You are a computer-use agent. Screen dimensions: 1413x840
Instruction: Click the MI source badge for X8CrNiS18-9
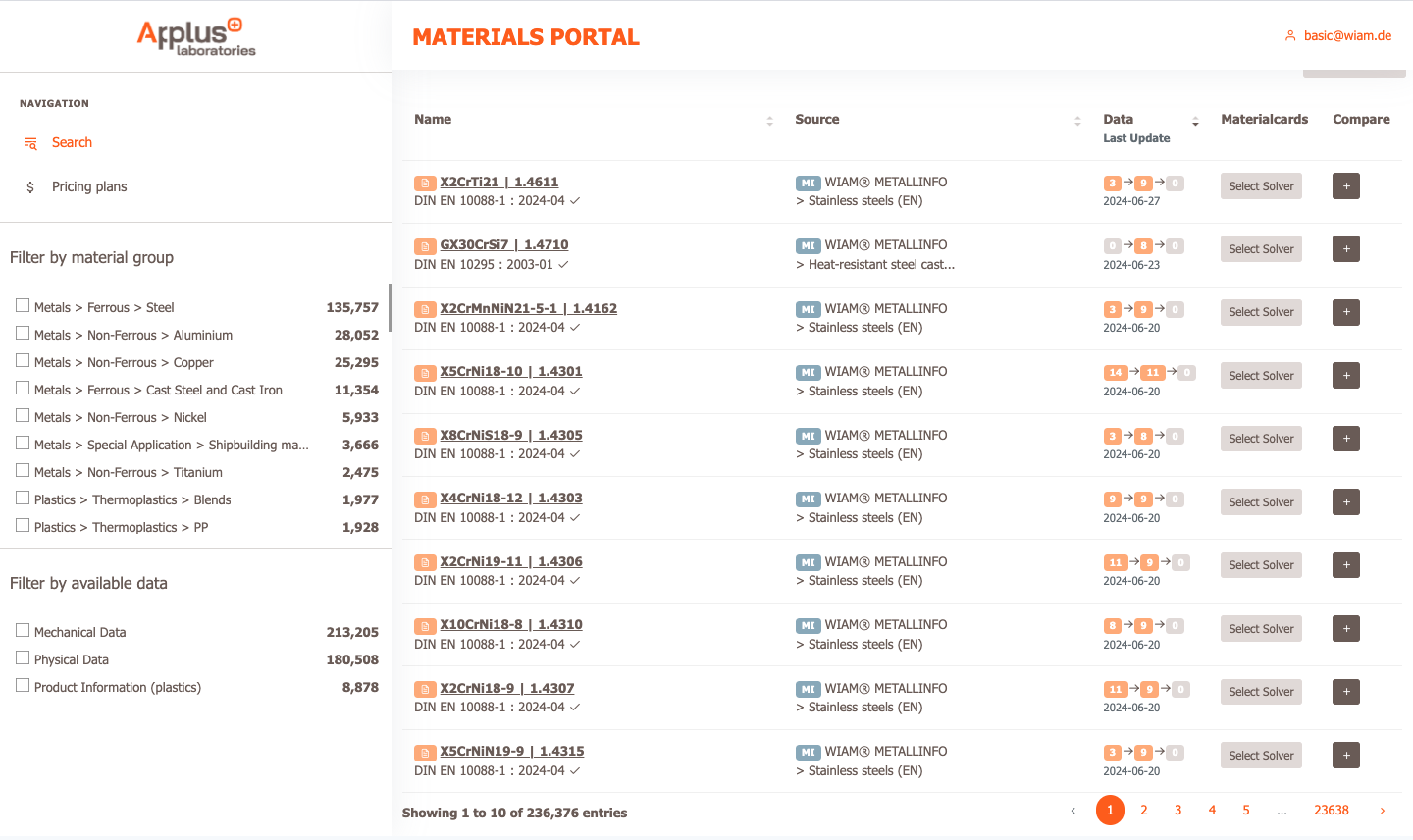[x=808, y=436]
